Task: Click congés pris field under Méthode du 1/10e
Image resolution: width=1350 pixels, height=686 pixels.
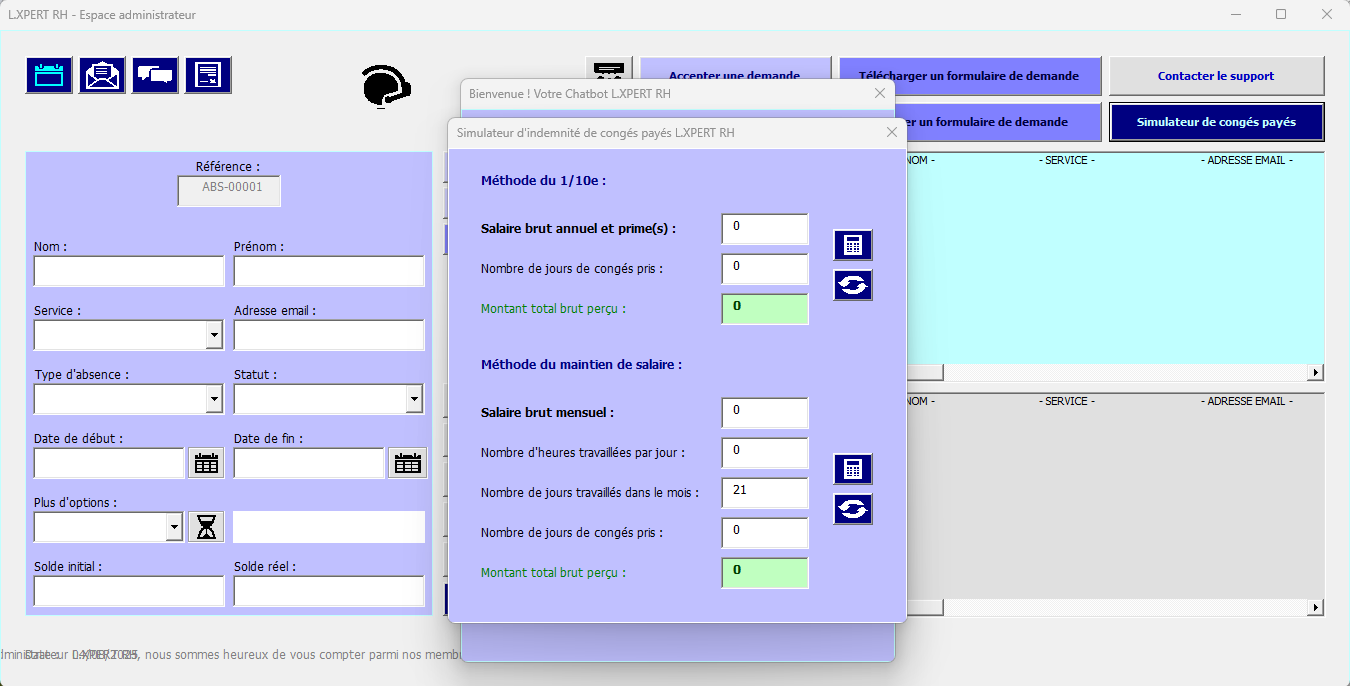Action: point(765,269)
